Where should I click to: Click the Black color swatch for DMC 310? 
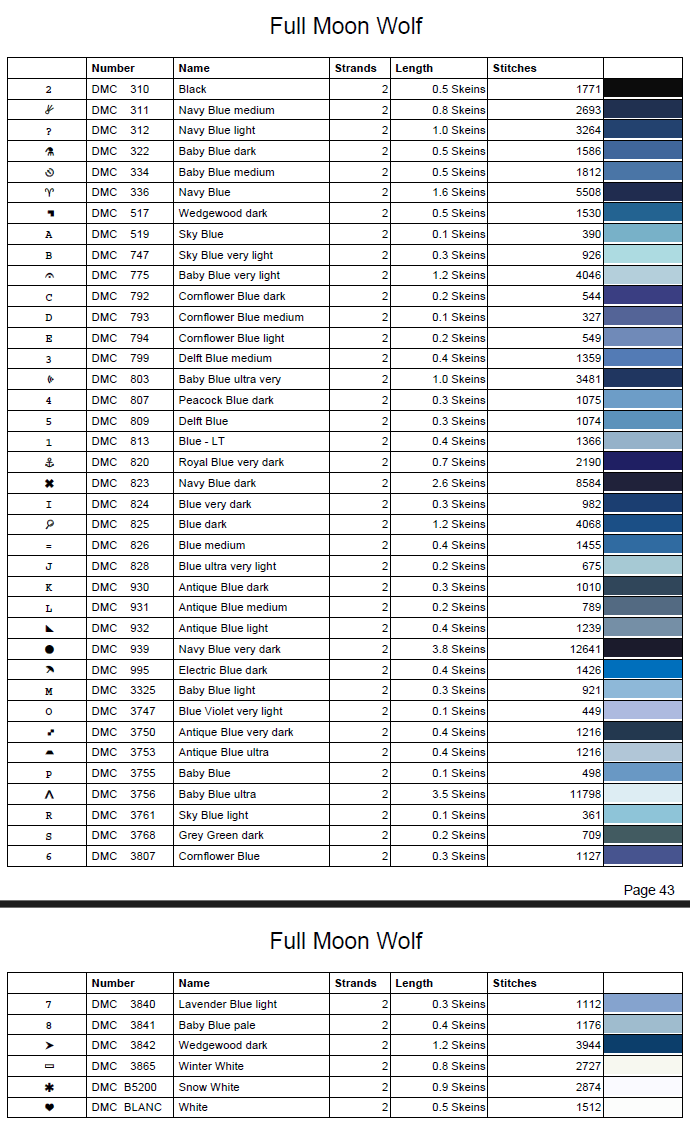coord(643,89)
